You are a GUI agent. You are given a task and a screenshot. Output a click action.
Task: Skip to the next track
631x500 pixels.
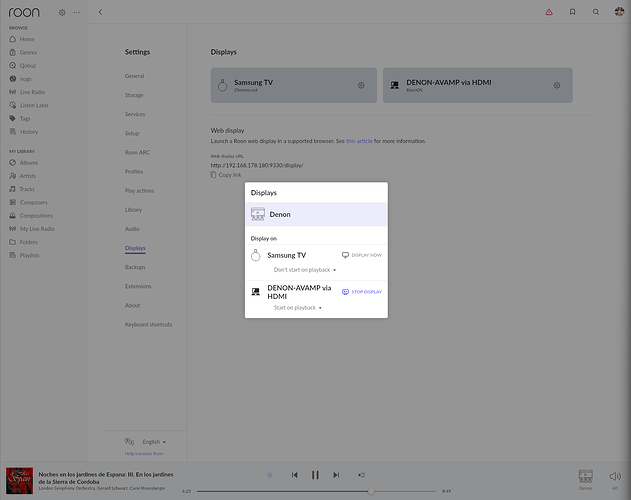pyautogui.click(x=336, y=475)
